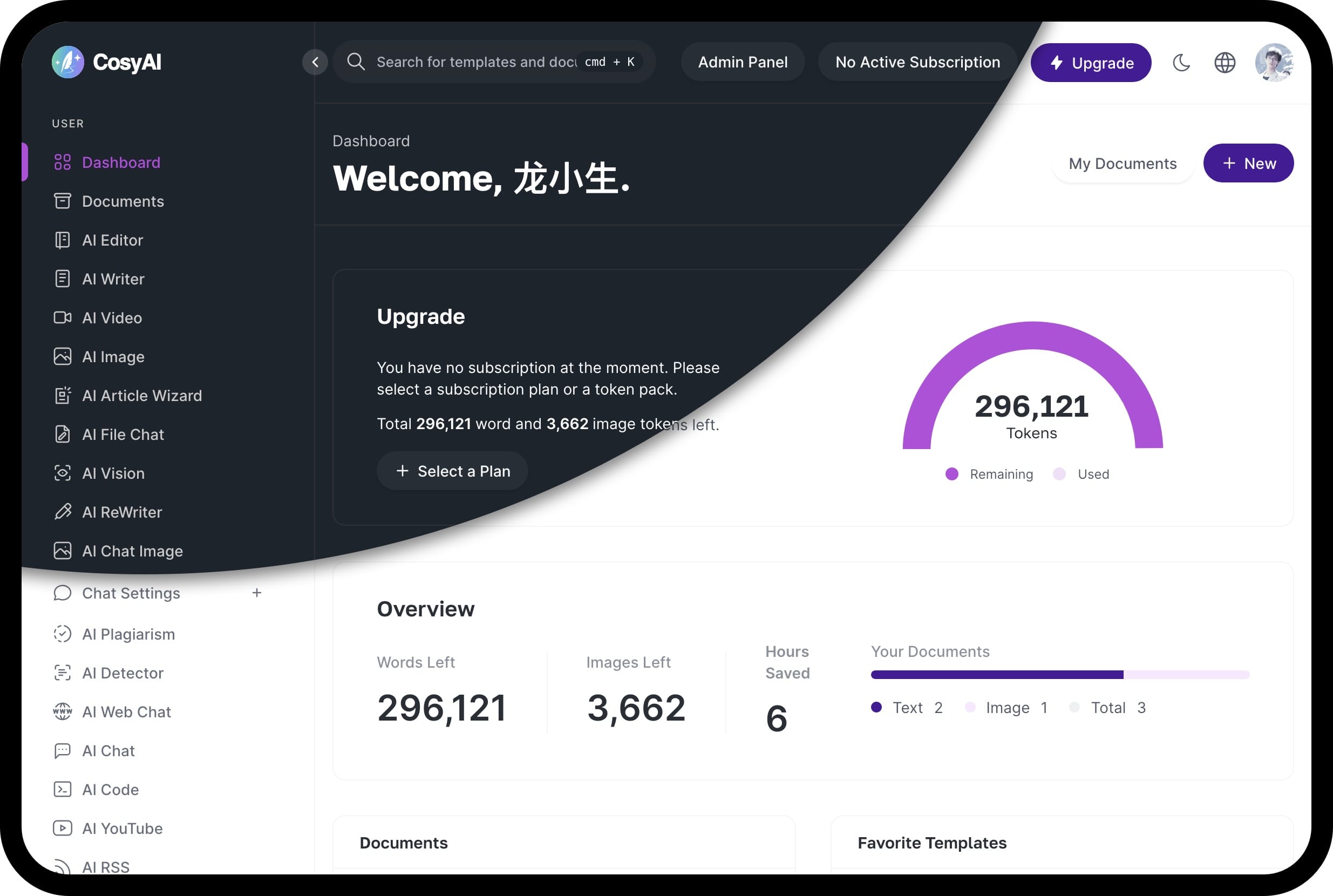Open the AI Video tool
Viewport: 1333px width, 896px height.
point(111,317)
